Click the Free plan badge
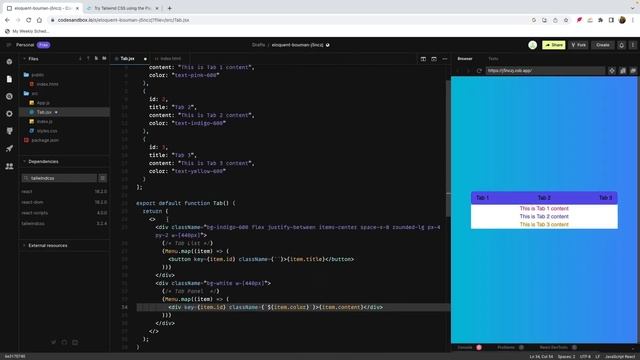The image size is (640, 360). [43, 45]
